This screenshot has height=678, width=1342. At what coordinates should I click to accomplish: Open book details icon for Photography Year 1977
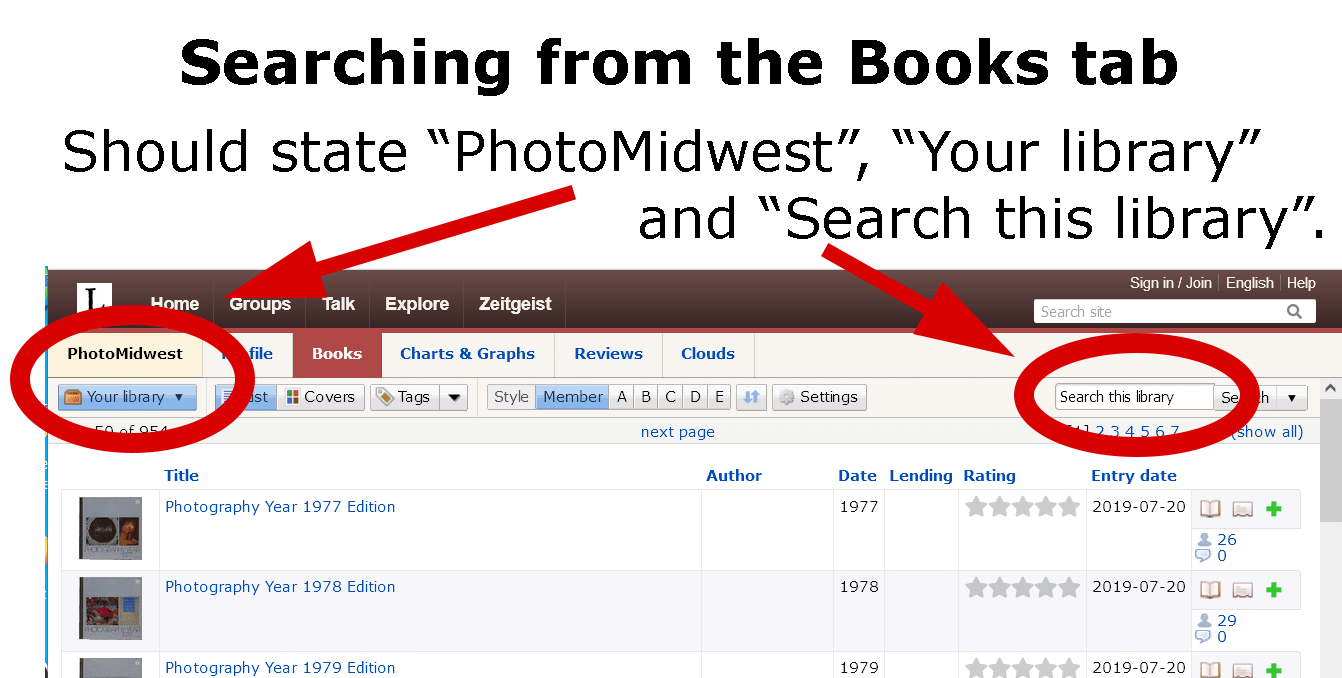pos(1210,509)
